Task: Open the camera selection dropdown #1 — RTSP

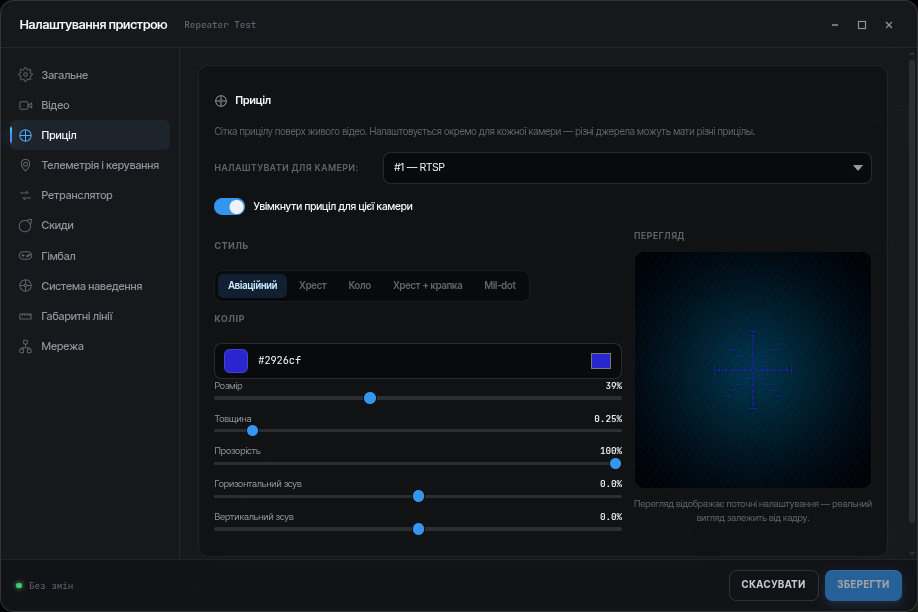Action: point(627,168)
